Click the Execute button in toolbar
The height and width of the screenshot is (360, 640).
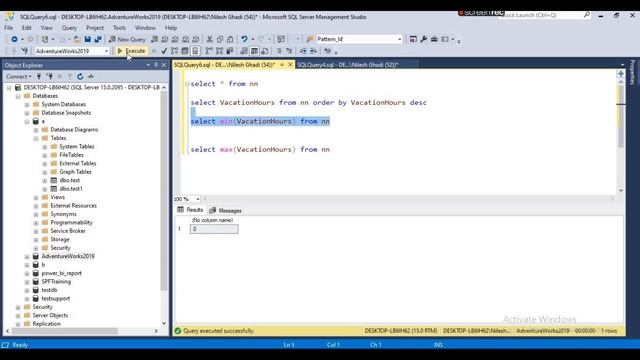tap(131, 51)
